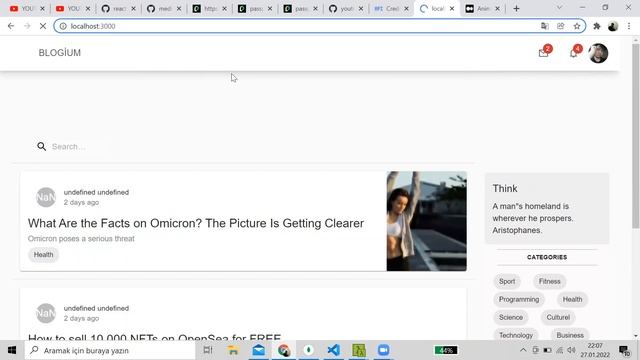Select the Sport category chip
This screenshot has height=360, width=640.
tap(507, 281)
